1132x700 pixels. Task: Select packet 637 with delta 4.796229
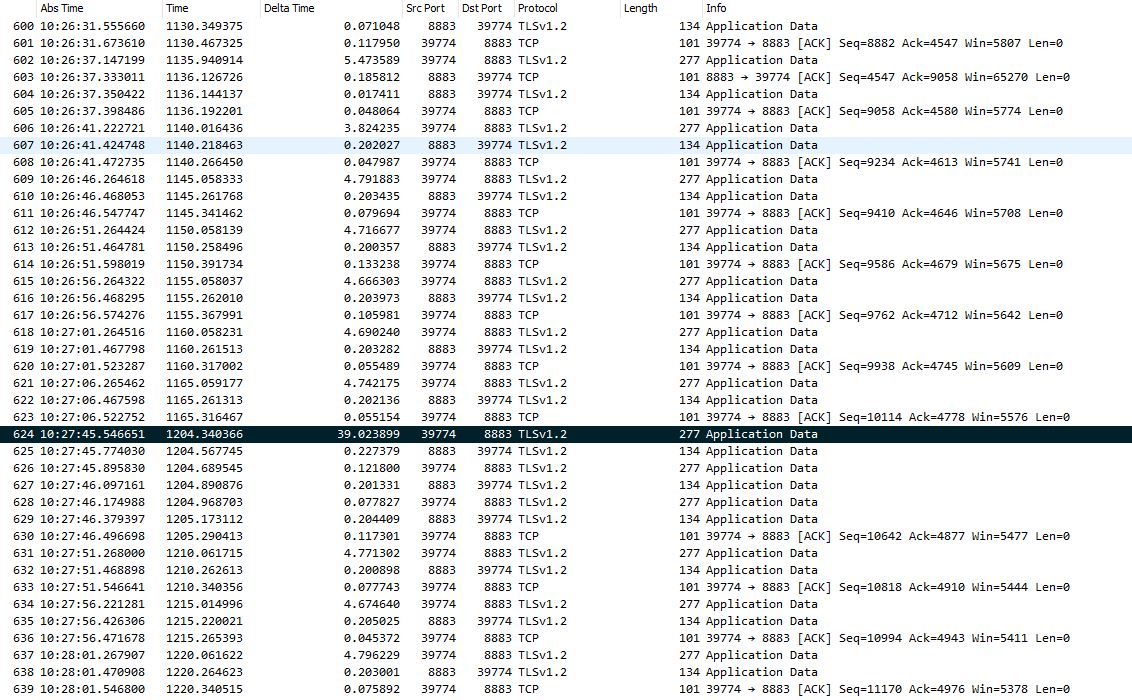click(x=566, y=655)
